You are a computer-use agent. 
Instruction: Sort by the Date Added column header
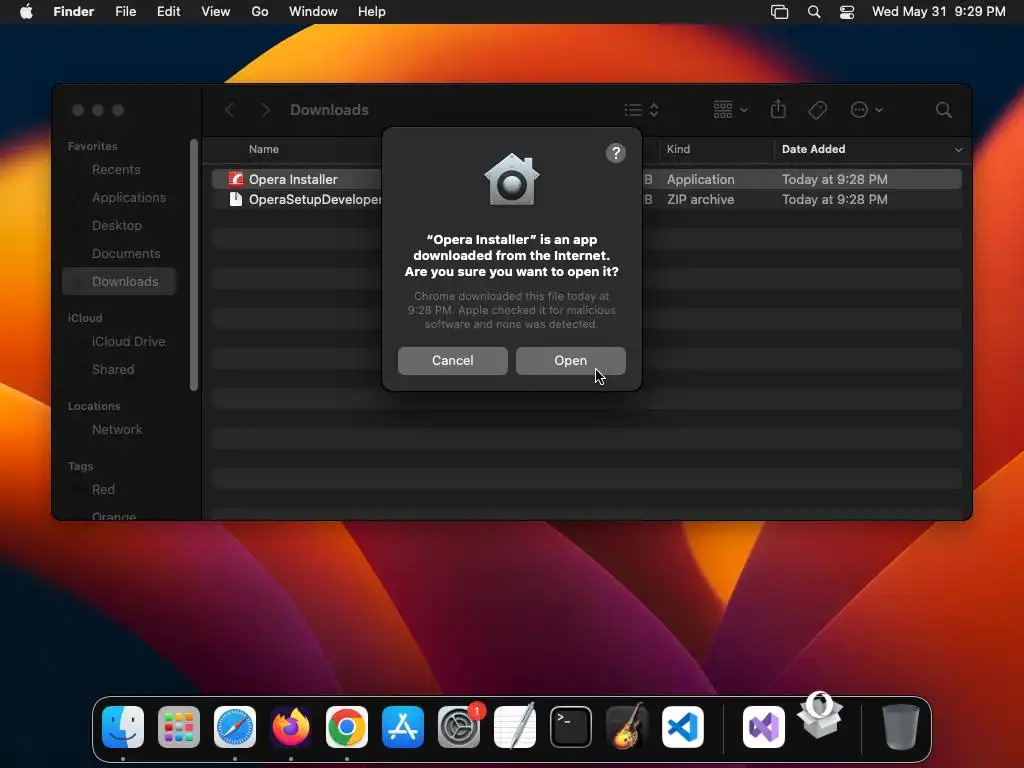point(813,149)
